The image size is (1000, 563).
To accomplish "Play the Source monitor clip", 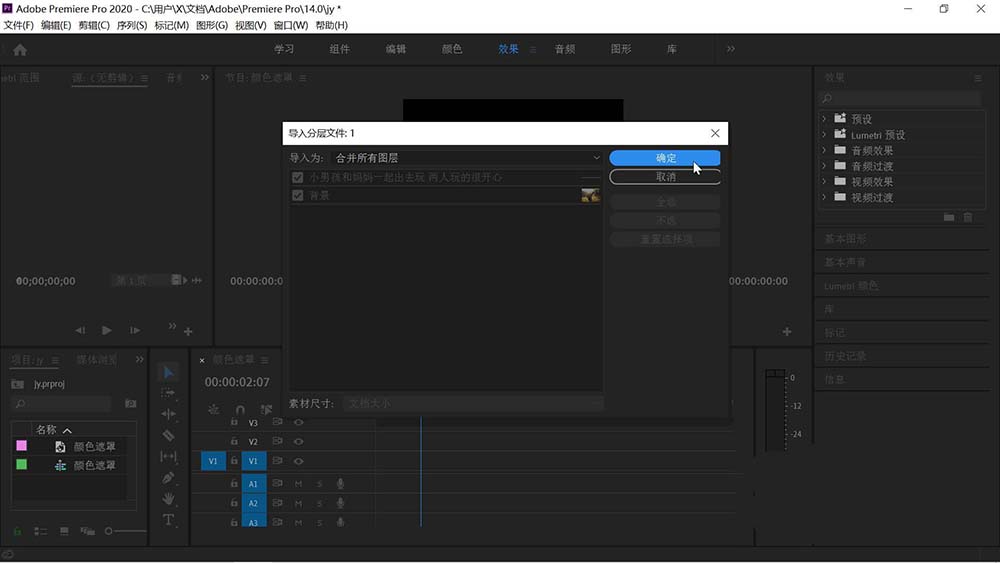I will coord(107,330).
